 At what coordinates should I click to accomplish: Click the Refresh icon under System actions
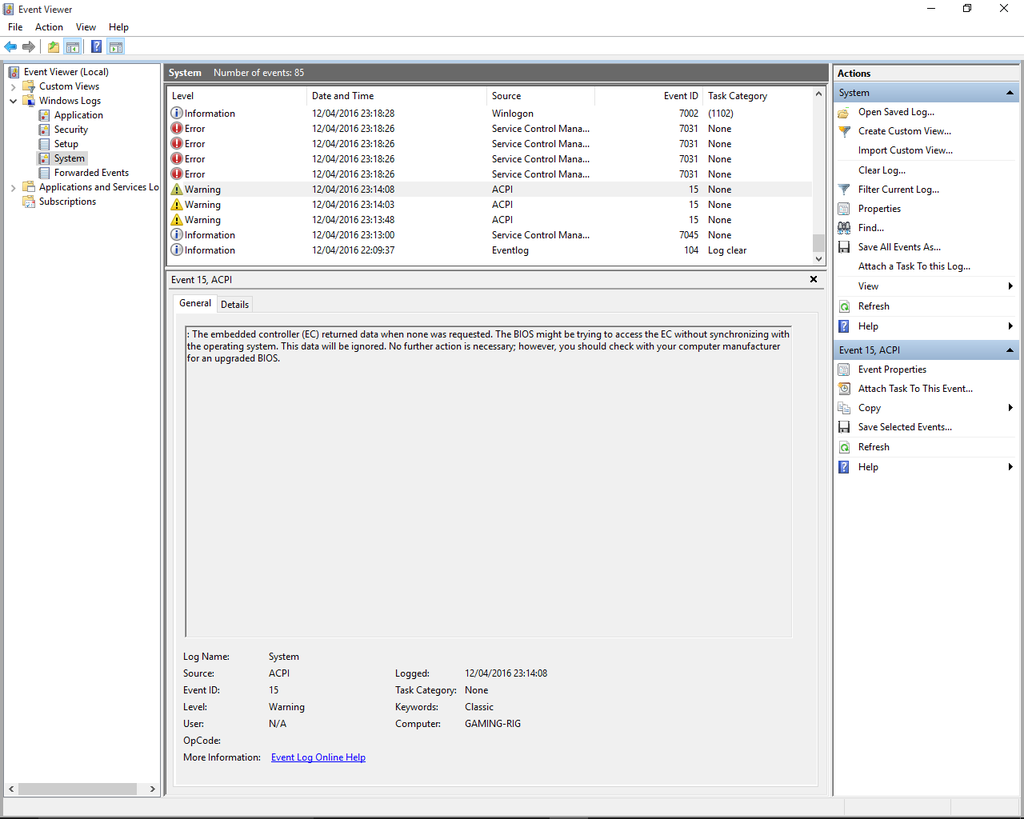(x=844, y=306)
